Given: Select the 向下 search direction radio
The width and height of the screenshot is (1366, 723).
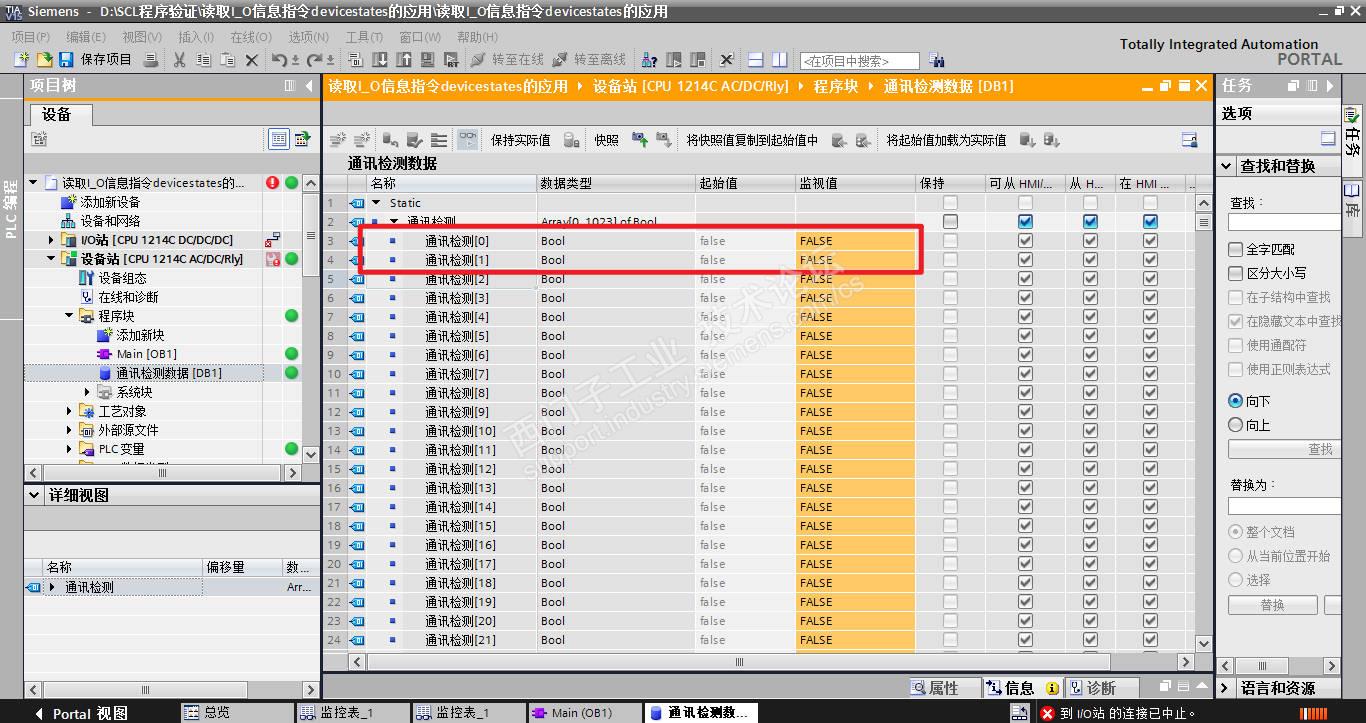Looking at the screenshot, I should pyautogui.click(x=1236, y=401).
